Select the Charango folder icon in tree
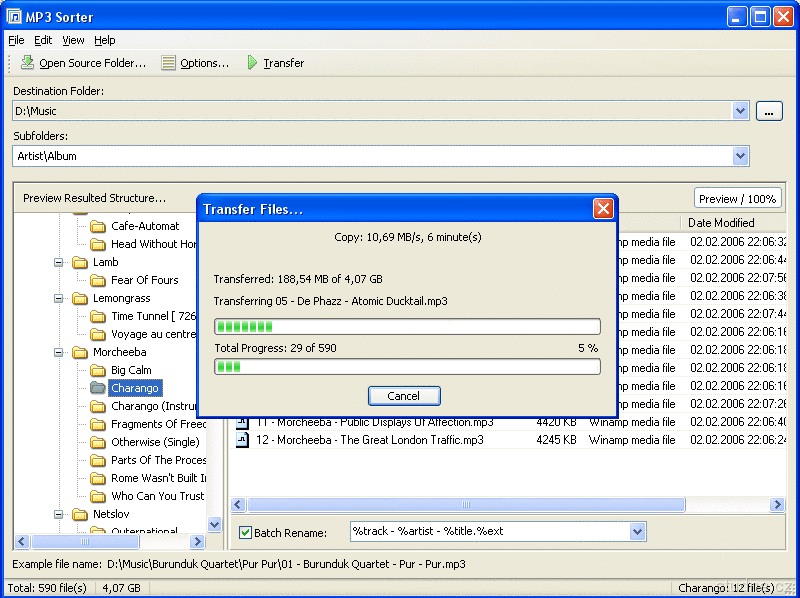The width and height of the screenshot is (800, 598). point(98,388)
